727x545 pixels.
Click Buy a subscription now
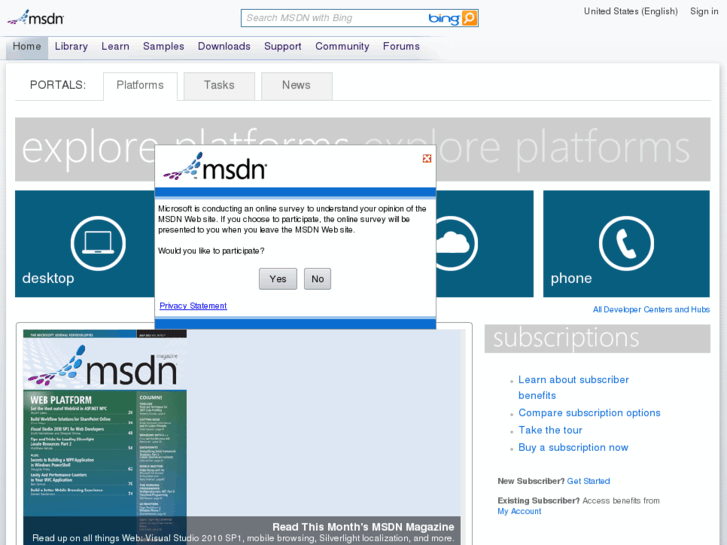pos(573,448)
